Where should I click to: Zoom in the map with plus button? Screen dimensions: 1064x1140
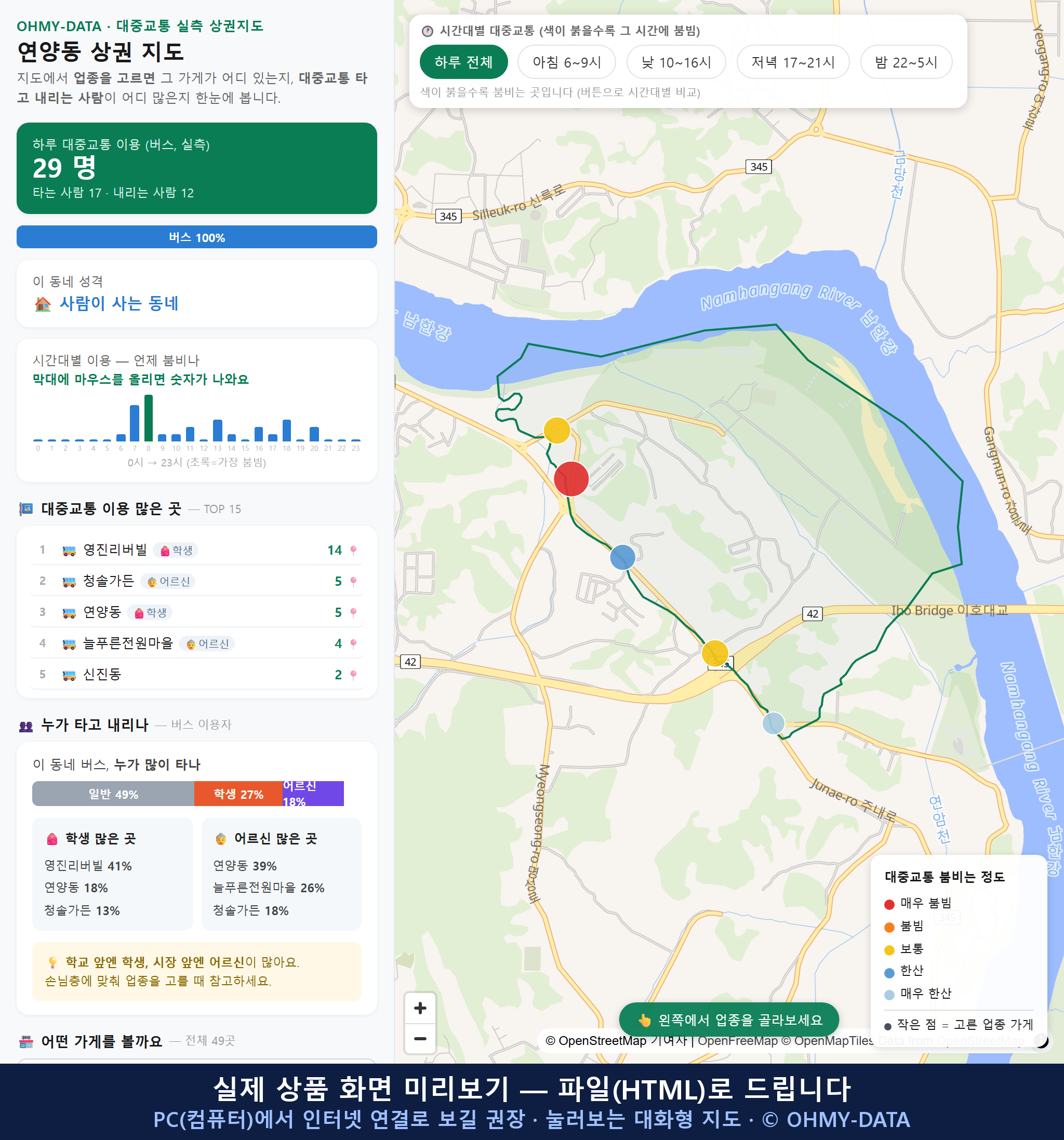[x=420, y=1008]
